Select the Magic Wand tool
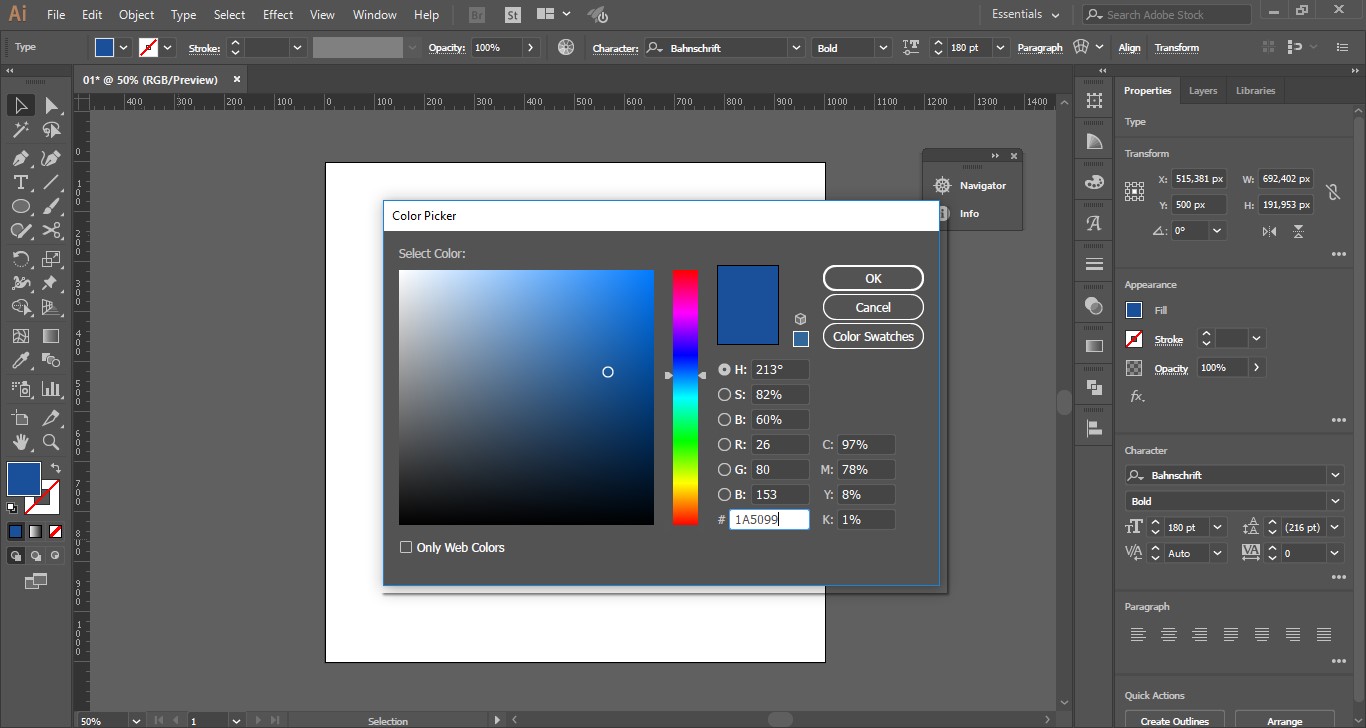 coord(20,130)
